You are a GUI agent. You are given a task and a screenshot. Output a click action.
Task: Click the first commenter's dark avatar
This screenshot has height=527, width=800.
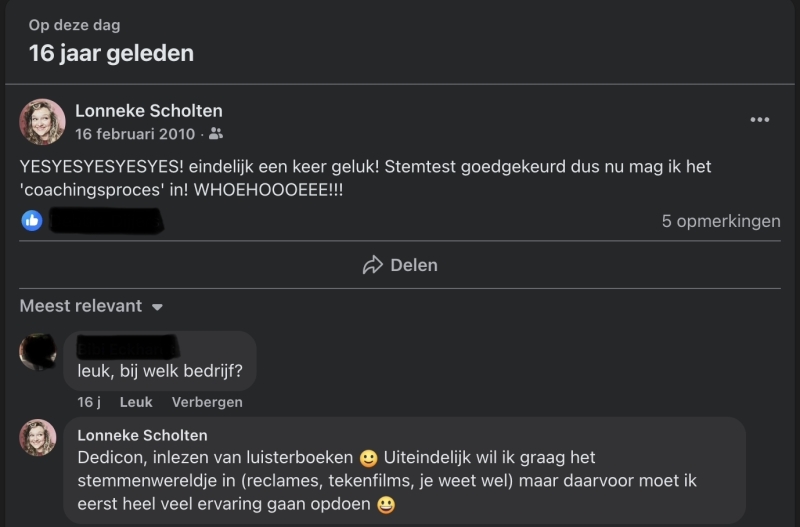coord(39,351)
